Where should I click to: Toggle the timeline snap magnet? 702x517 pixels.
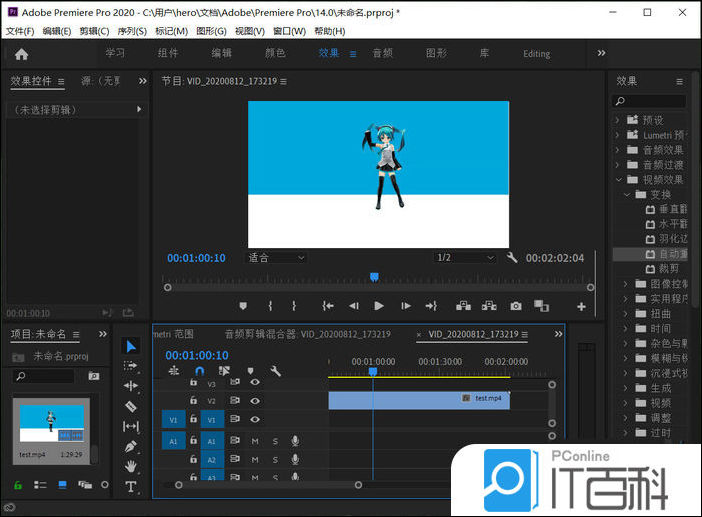199,371
